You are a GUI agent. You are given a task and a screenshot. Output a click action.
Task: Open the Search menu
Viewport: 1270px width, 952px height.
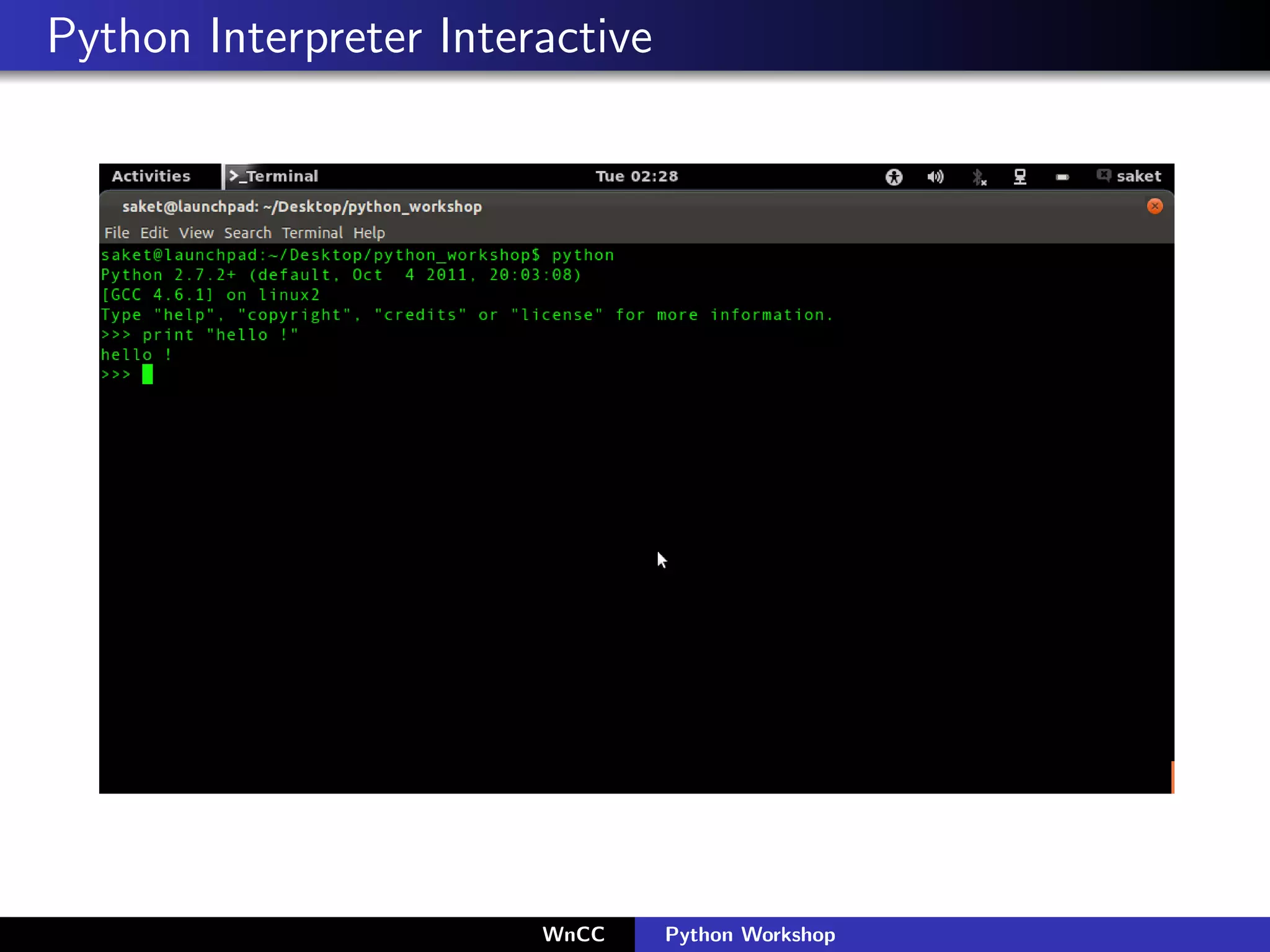tap(247, 233)
